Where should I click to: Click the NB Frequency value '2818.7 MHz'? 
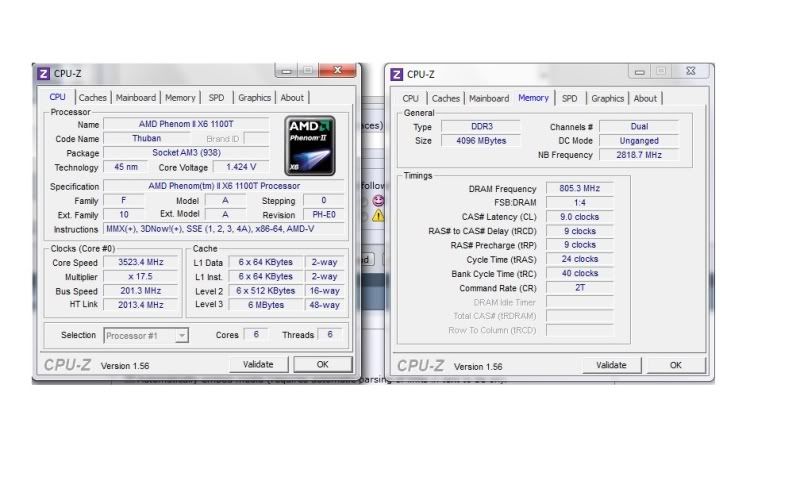pyautogui.click(x=639, y=155)
